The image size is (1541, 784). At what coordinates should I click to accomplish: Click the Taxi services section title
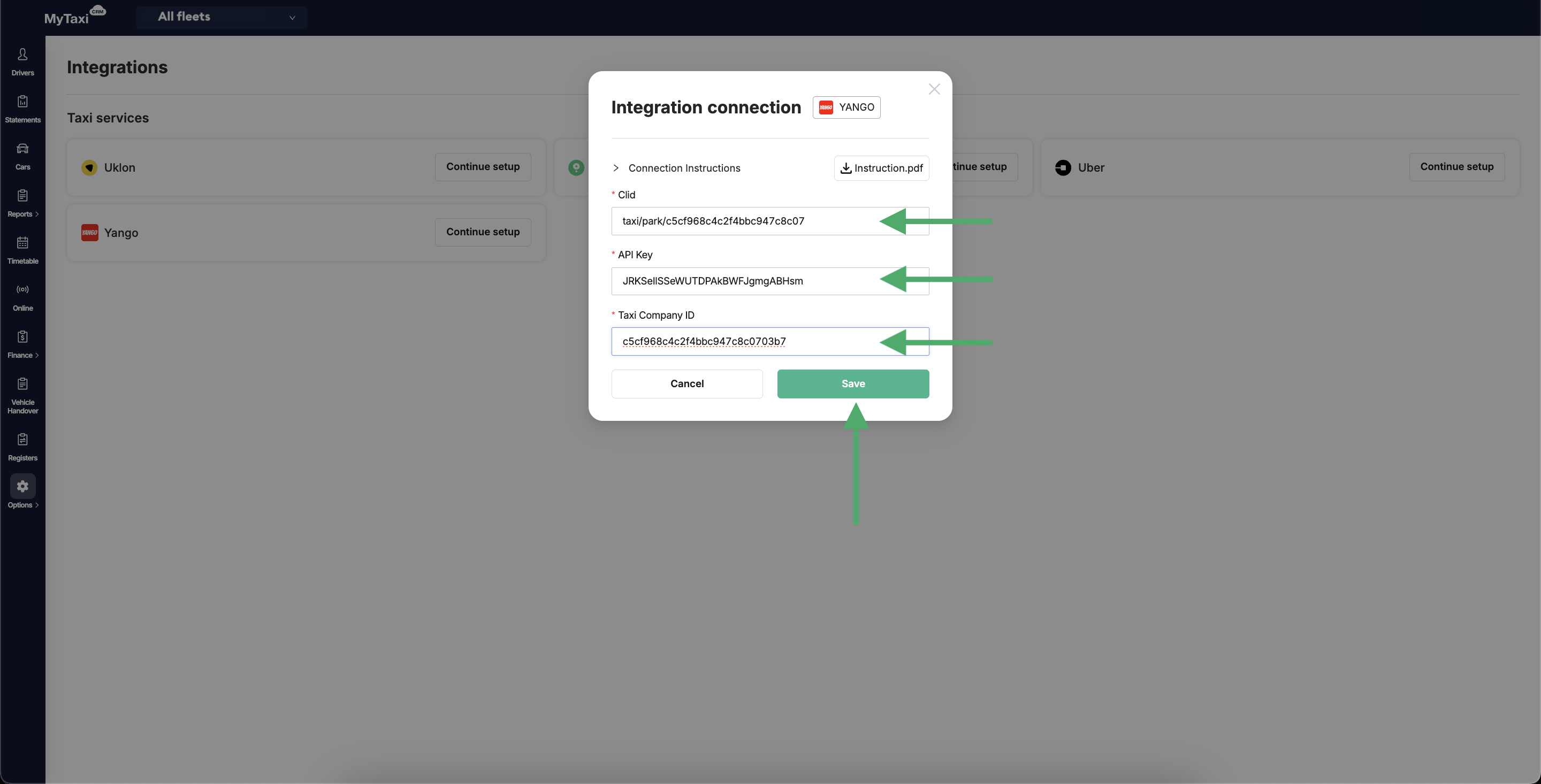click(x=108, y=118)
